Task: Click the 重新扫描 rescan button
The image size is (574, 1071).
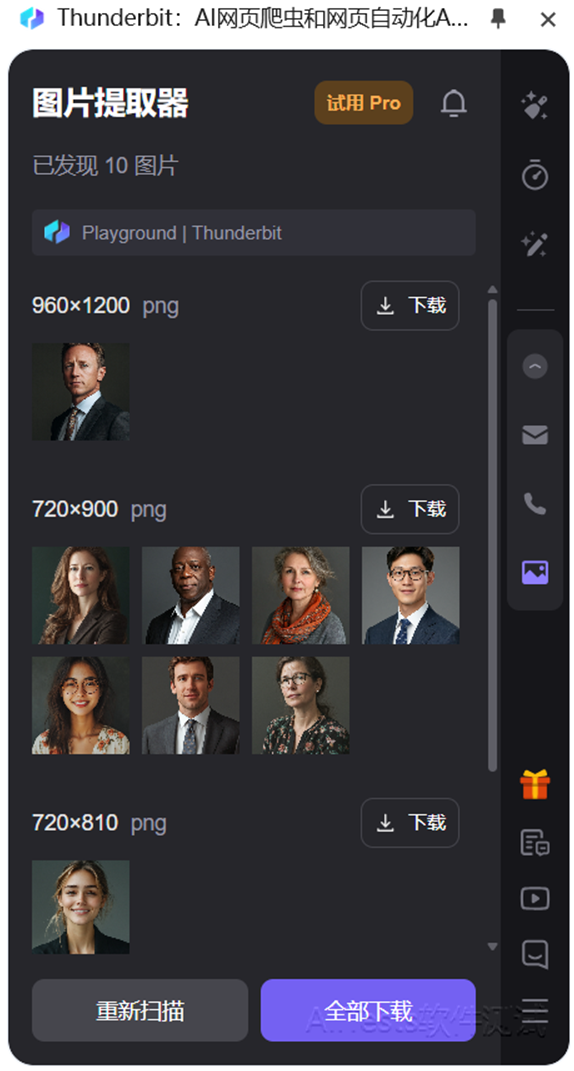Action: (139, 1010)
